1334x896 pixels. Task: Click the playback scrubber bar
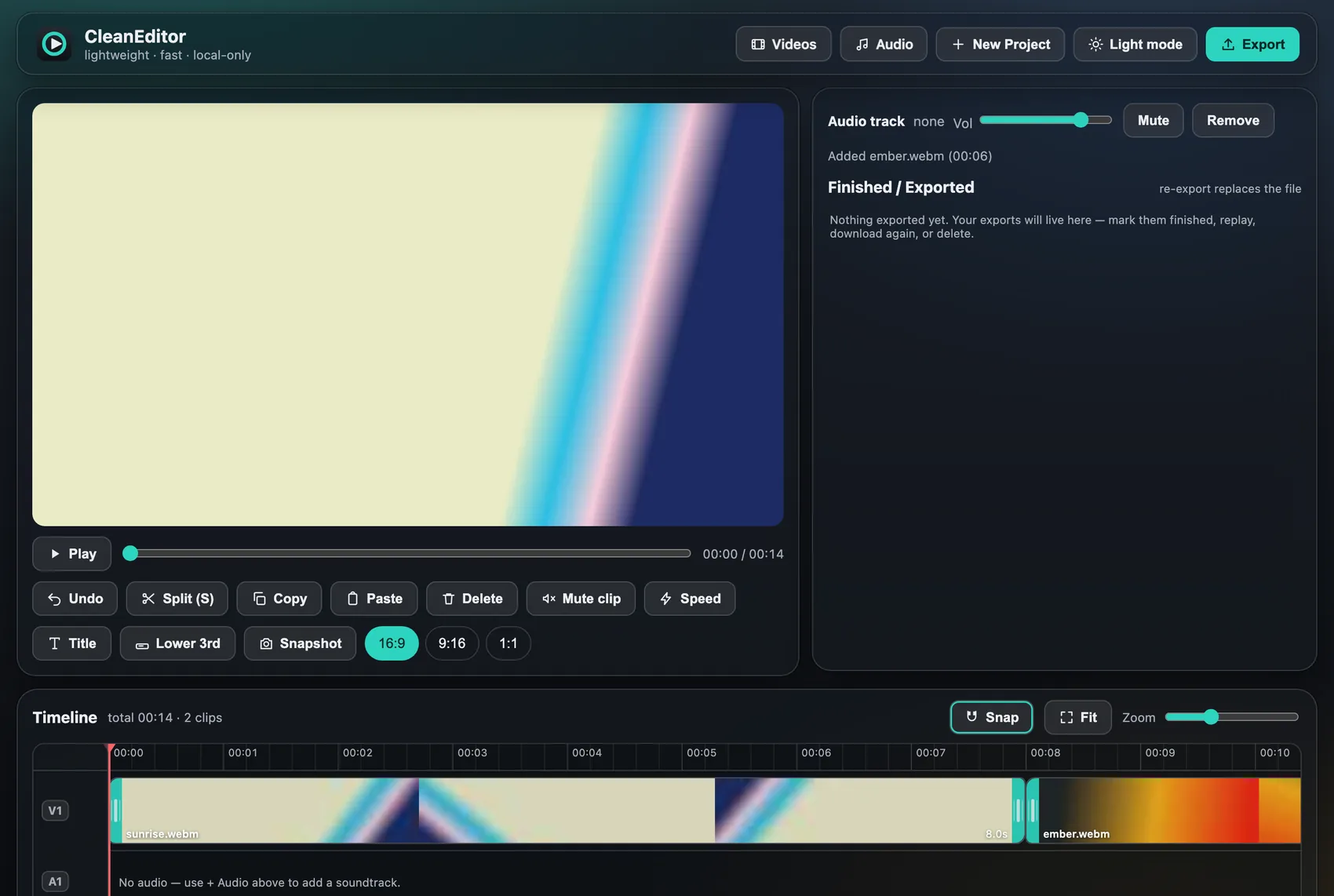tap(406, 553)
